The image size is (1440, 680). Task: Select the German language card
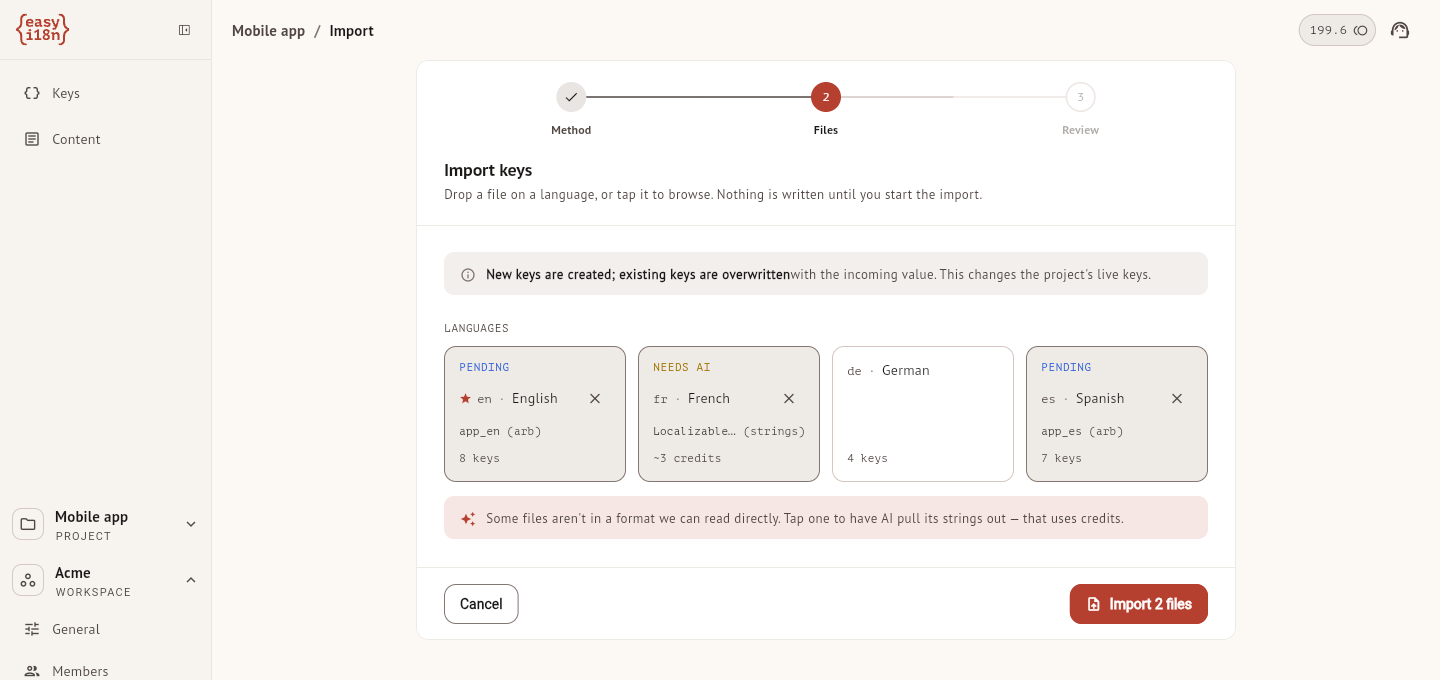point(923,414)
